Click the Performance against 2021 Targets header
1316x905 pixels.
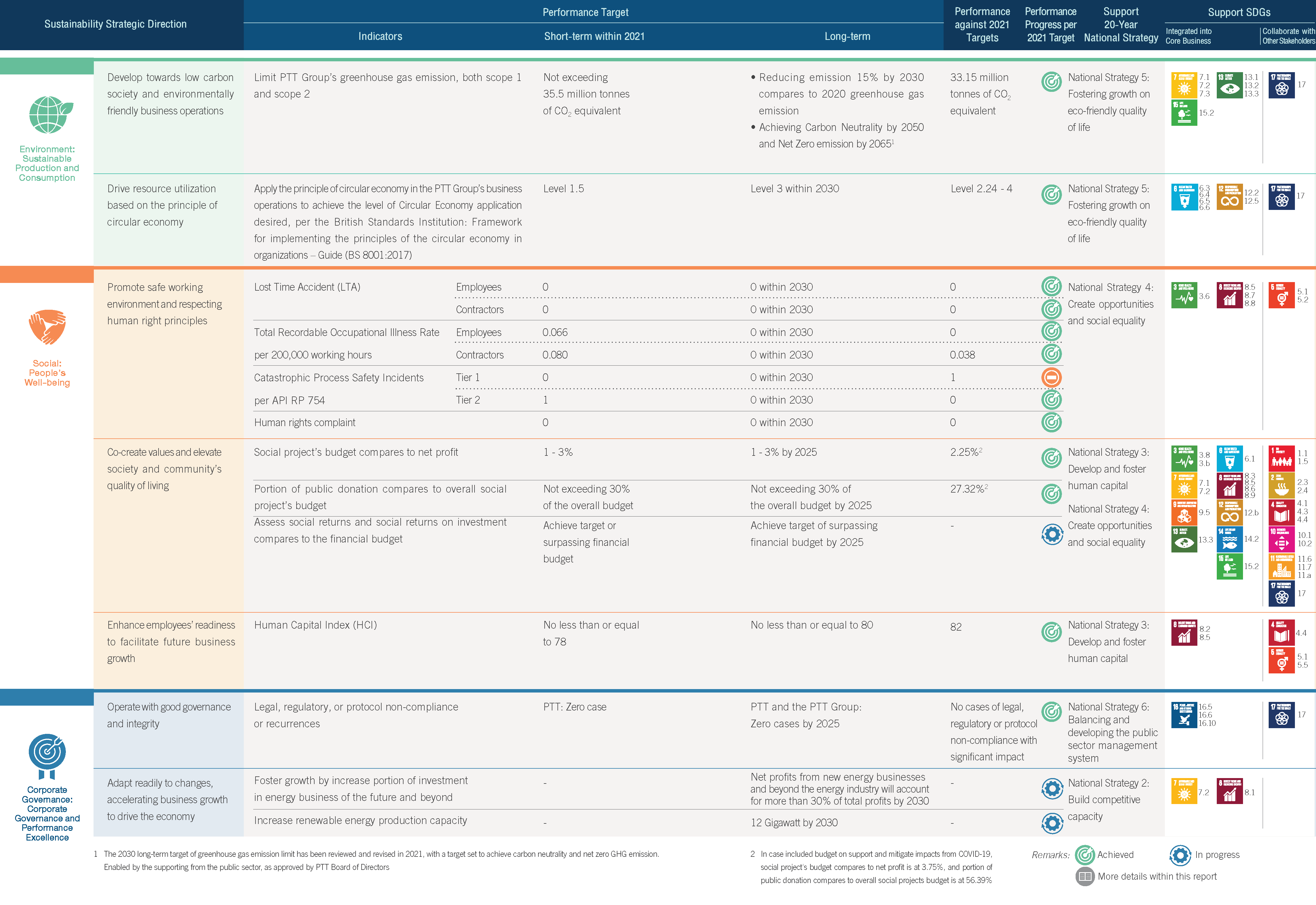982,24
